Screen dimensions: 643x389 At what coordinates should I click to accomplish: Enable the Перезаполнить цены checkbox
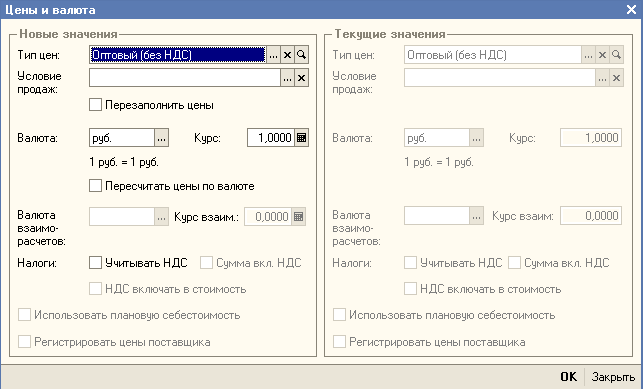click(95, 105)
